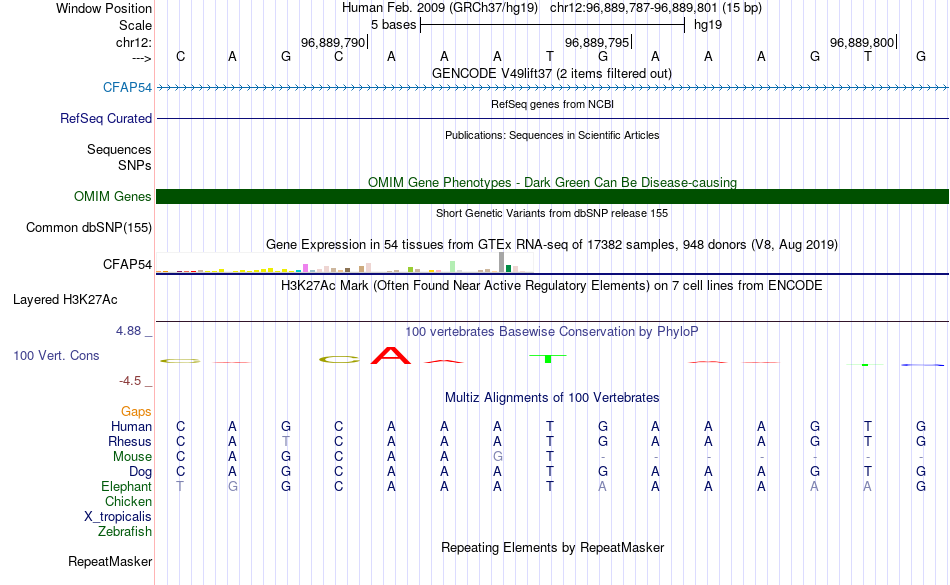Select the X_tropicalis alignment row label

(118, 517)
